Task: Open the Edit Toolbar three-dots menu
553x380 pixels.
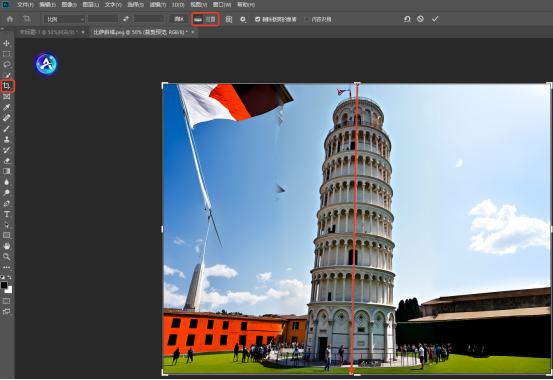Action: [x=6, y=267]
